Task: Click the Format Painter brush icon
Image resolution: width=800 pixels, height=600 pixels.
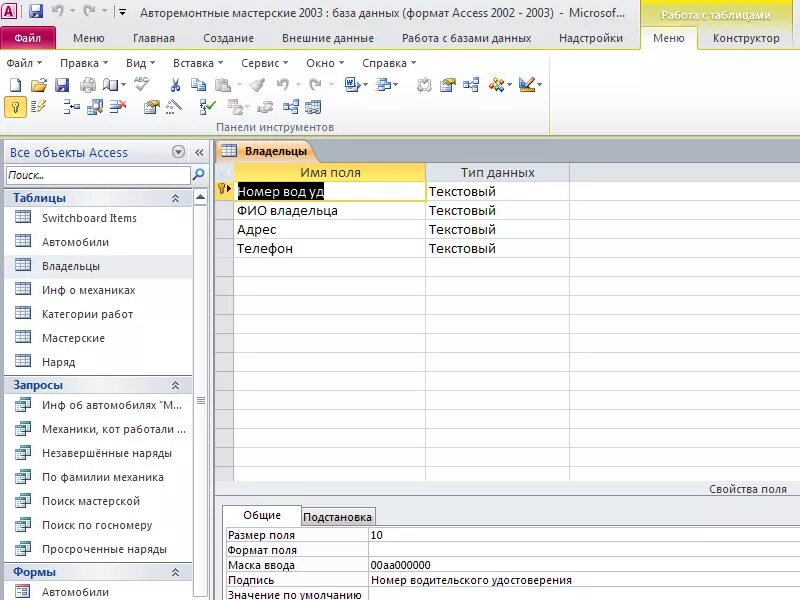Action: [x=258, y=85]
